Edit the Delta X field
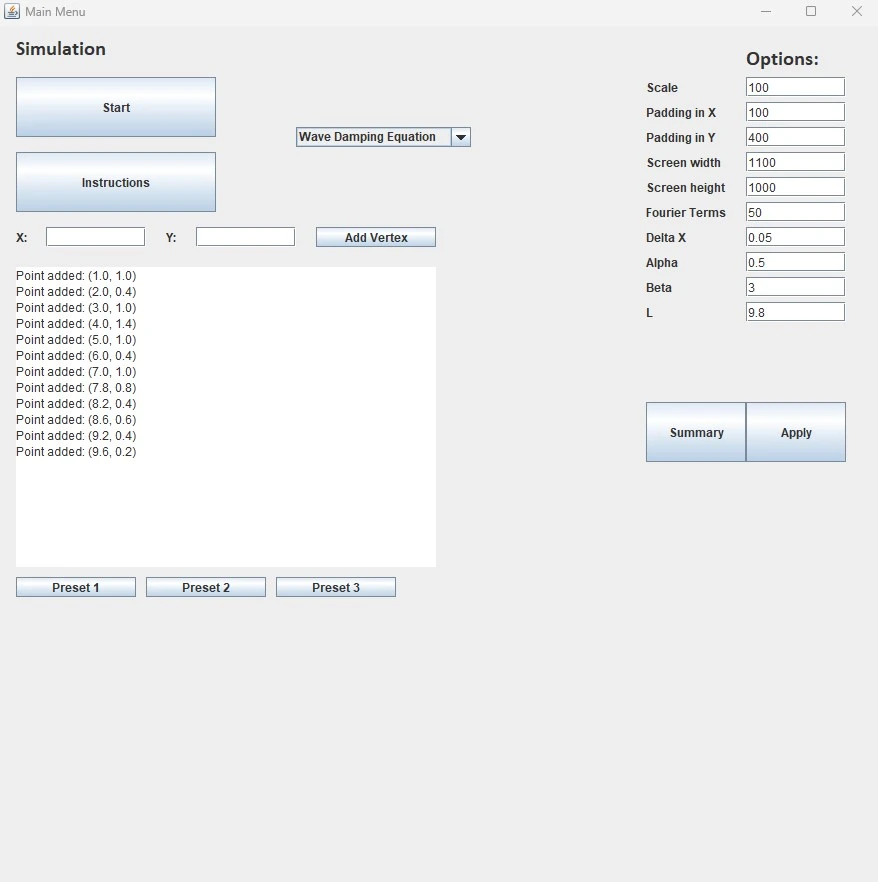The image size is (878, 882). click(795, 237)
